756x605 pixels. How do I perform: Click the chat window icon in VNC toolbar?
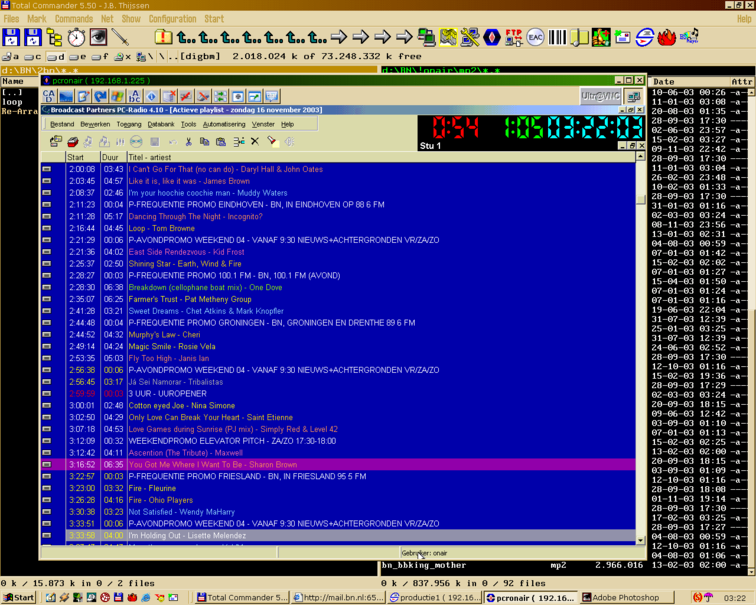coord(272,96)
